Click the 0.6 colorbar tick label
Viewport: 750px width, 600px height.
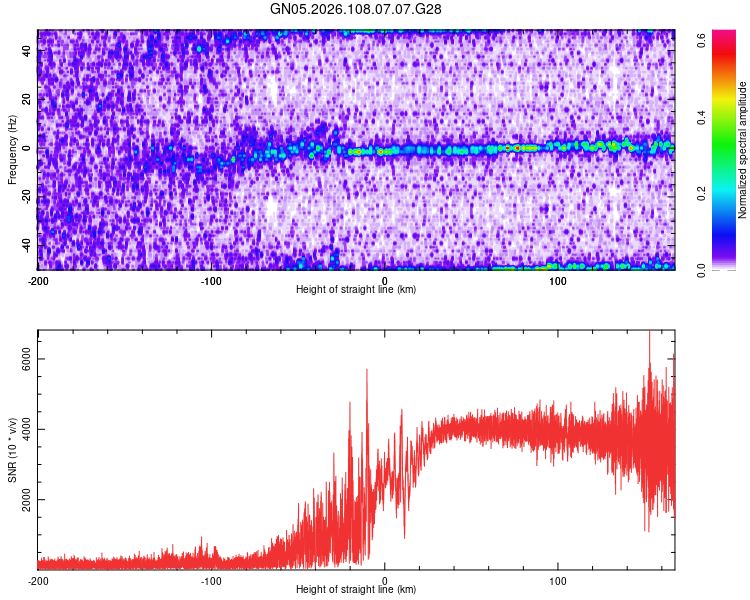(702, 41)
